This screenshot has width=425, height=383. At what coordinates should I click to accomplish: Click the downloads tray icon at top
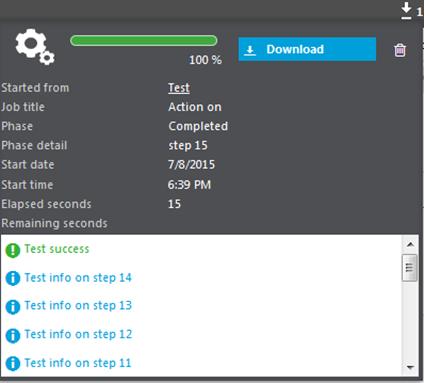(406, 11)
